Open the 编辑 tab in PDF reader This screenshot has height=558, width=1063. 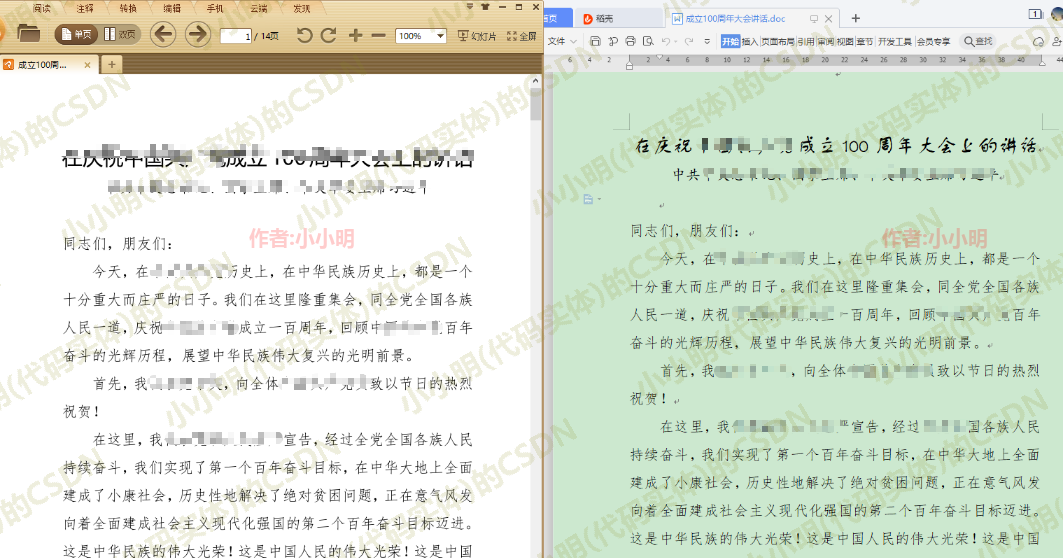point(172,8)
